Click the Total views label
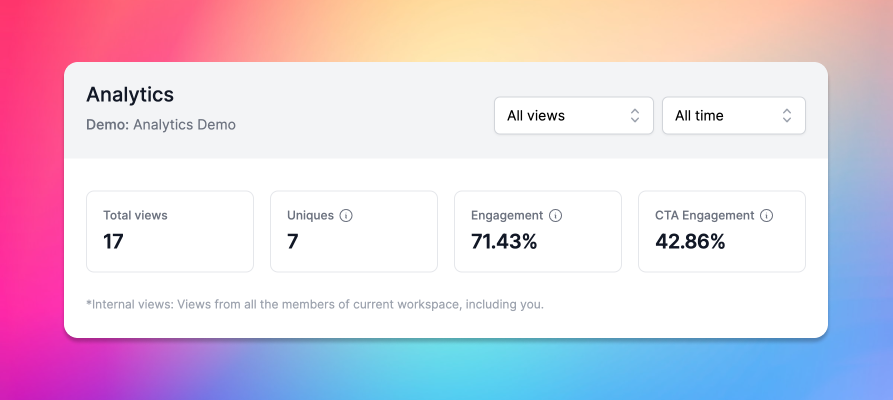 (x=135, y=215)
